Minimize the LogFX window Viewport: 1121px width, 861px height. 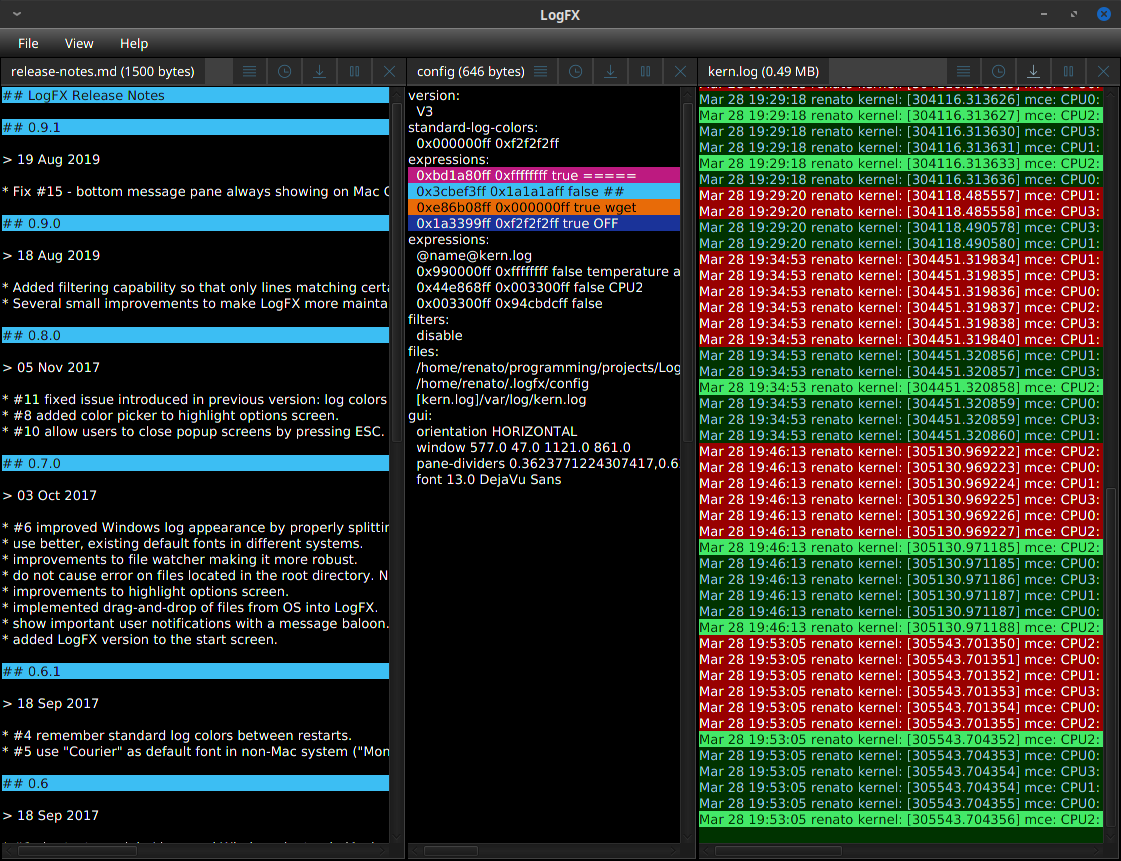point(1044,14)
